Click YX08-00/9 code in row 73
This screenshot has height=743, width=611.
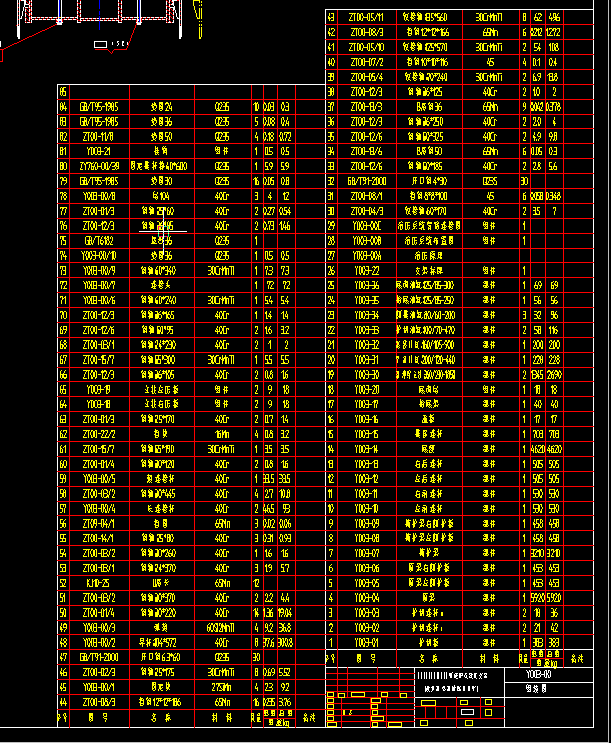(x=99, y=271)
